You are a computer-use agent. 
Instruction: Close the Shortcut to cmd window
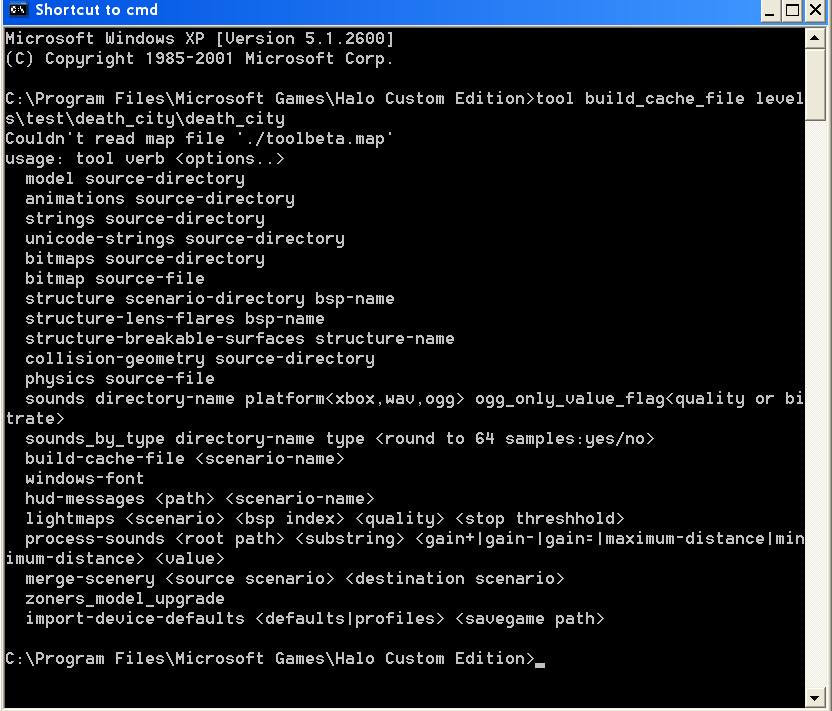coord(815,11)
